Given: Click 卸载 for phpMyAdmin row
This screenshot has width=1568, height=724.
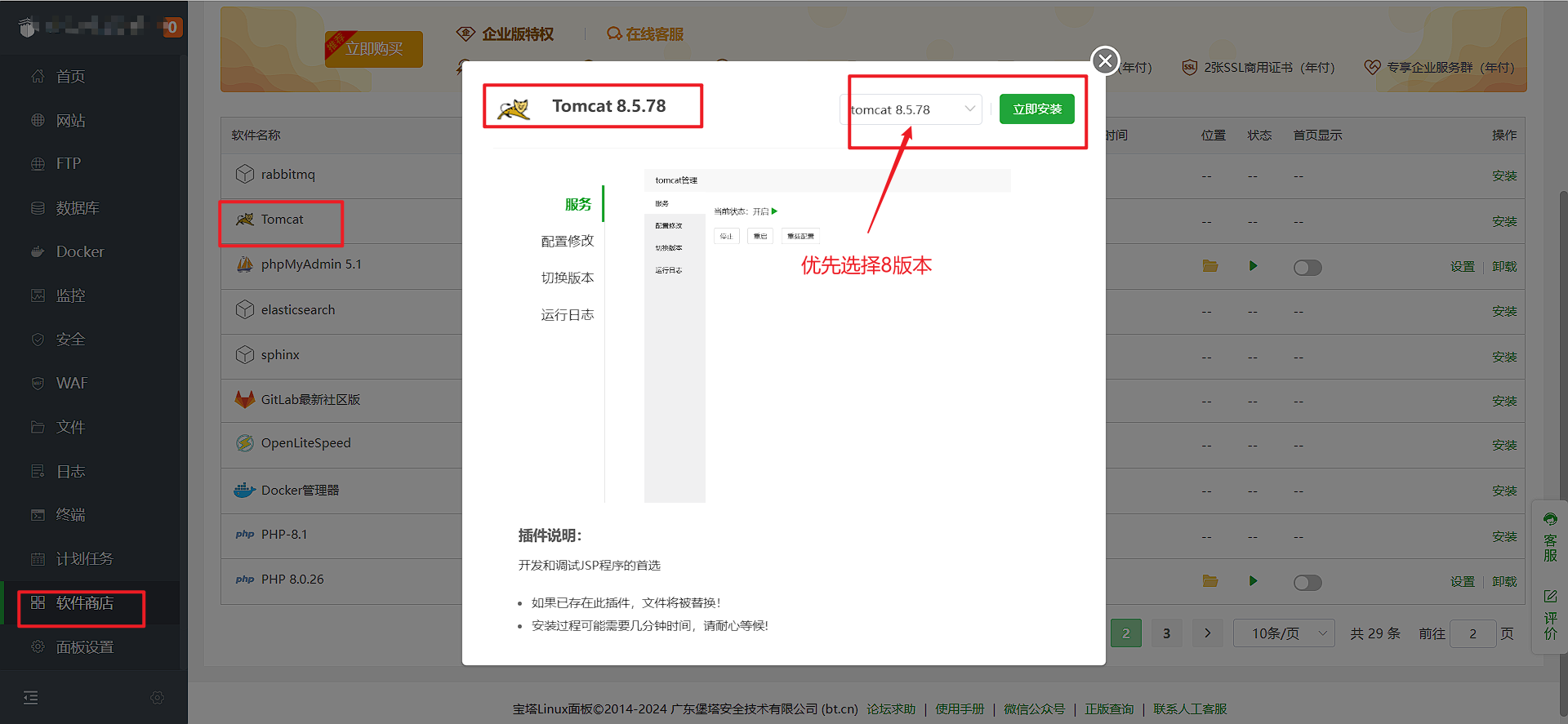Looking at the screenshot, I should 1504,267.
